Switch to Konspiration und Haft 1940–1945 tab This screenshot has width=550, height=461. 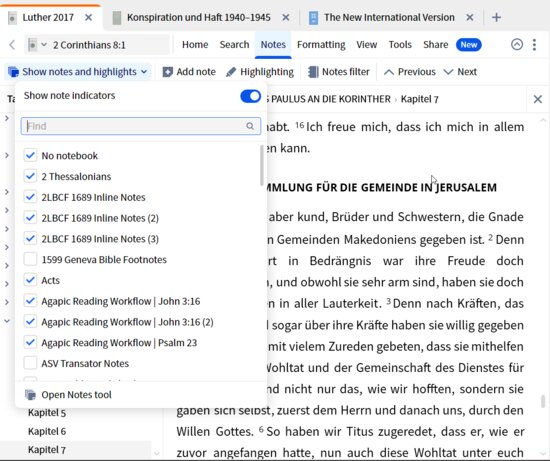coord(199,18)
